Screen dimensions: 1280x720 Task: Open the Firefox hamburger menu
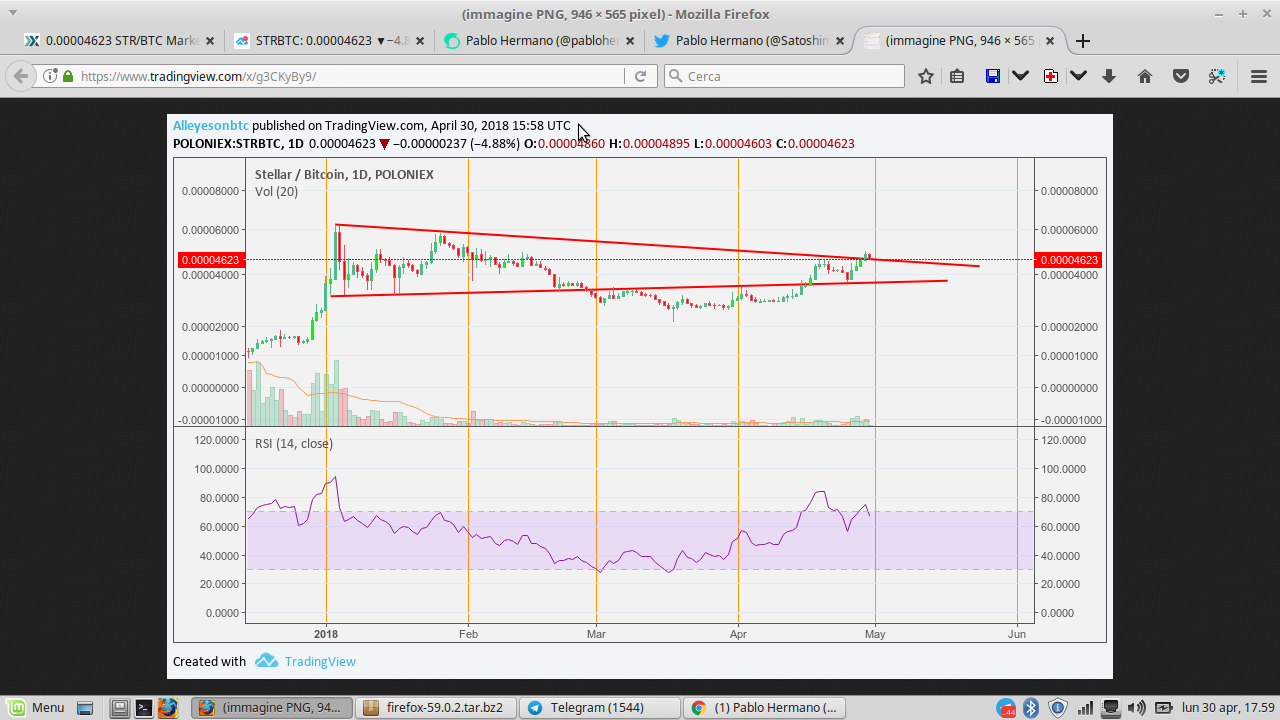(x=1259, y=76)
